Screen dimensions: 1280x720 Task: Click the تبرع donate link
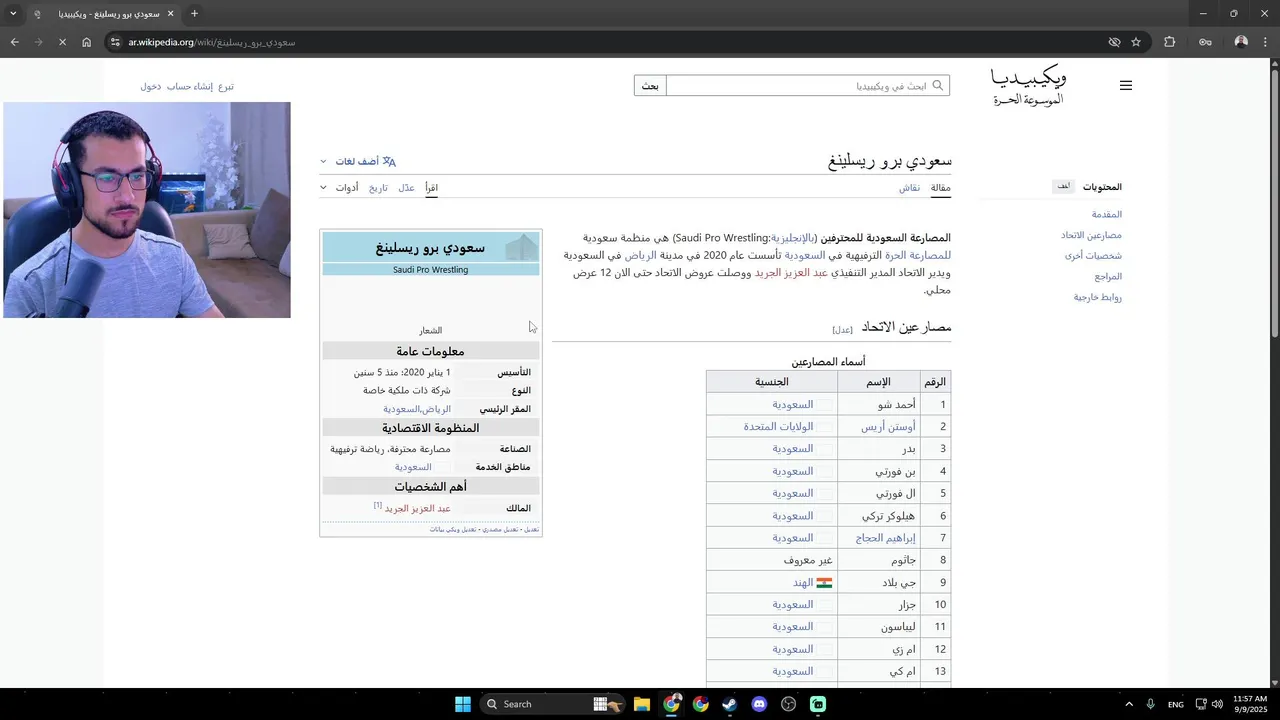226,86
